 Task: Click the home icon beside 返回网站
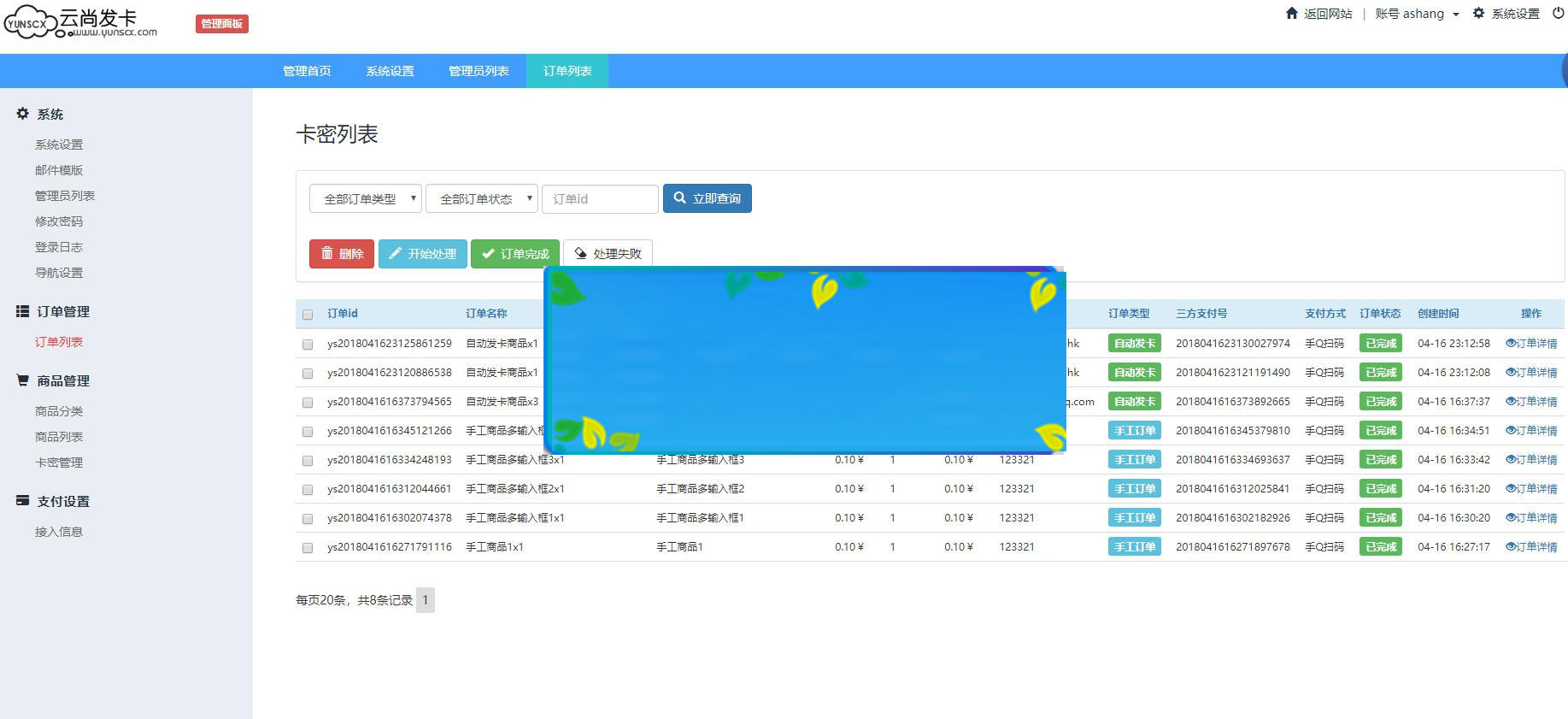tap(1291, 13)
